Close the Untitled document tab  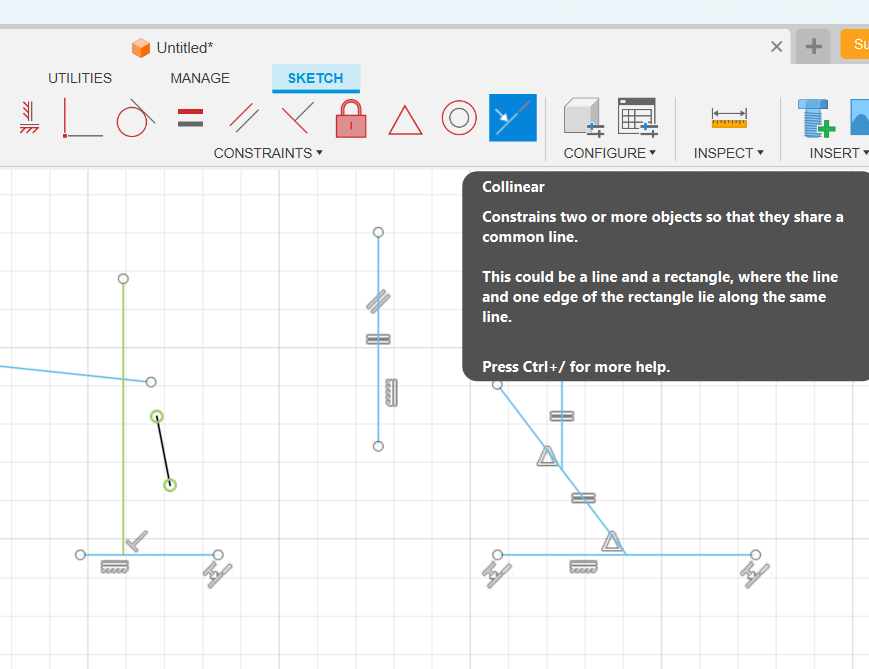pyautogui.click(x=776, y=47)
